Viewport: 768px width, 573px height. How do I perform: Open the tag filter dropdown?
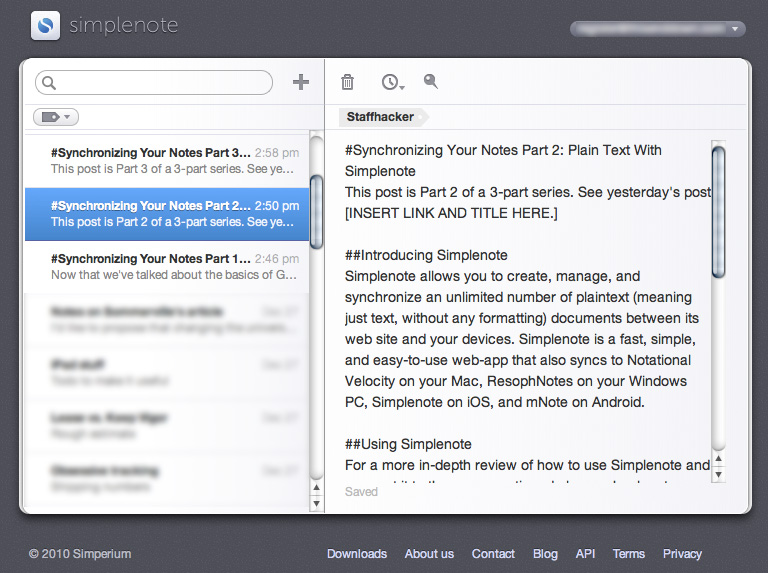pyautogui.click(x=56, y=117)
